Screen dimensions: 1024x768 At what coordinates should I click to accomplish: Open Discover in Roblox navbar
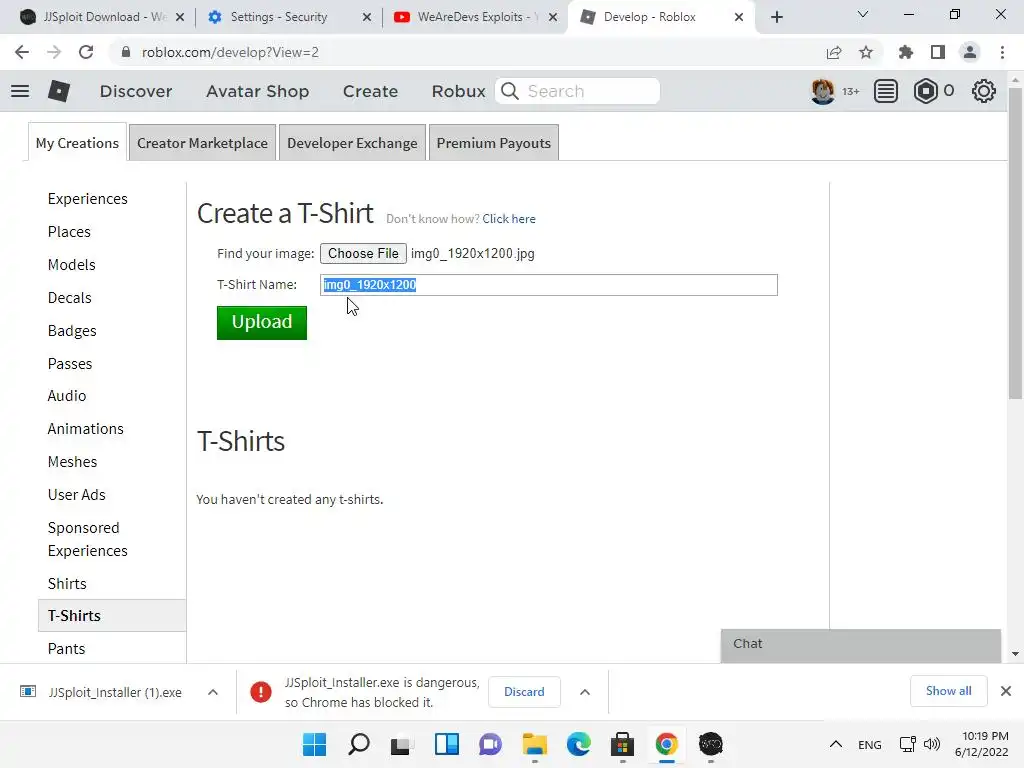(x=136, y=91)
